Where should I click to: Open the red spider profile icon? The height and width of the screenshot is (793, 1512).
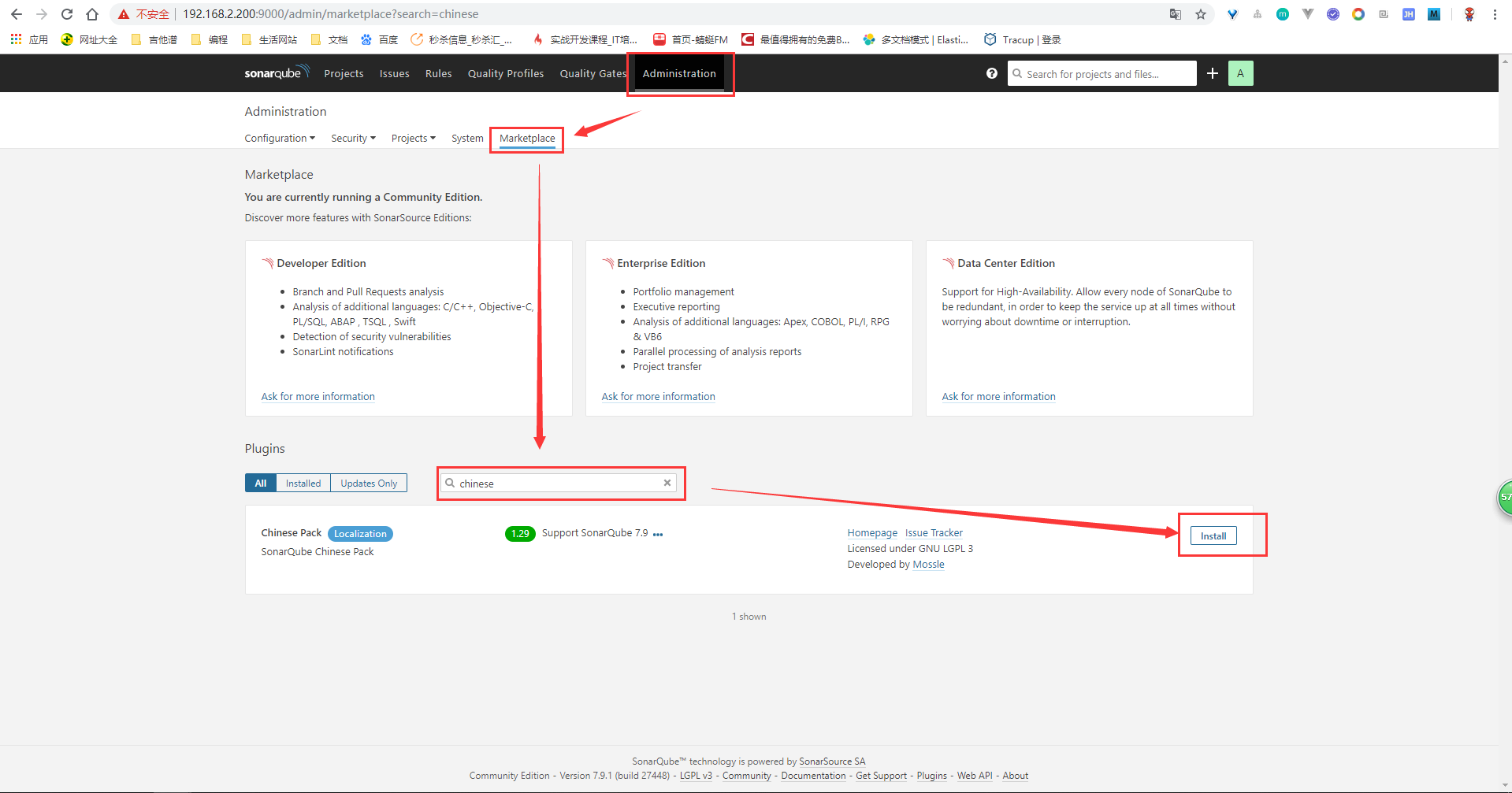pos(1469,14)
